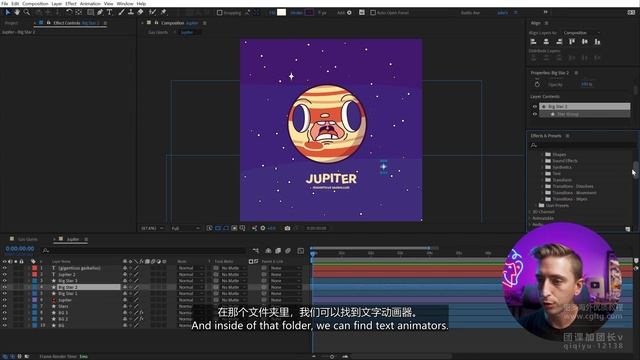Open the File menu
Screen dimensions: 640x360
pos(5,3)
